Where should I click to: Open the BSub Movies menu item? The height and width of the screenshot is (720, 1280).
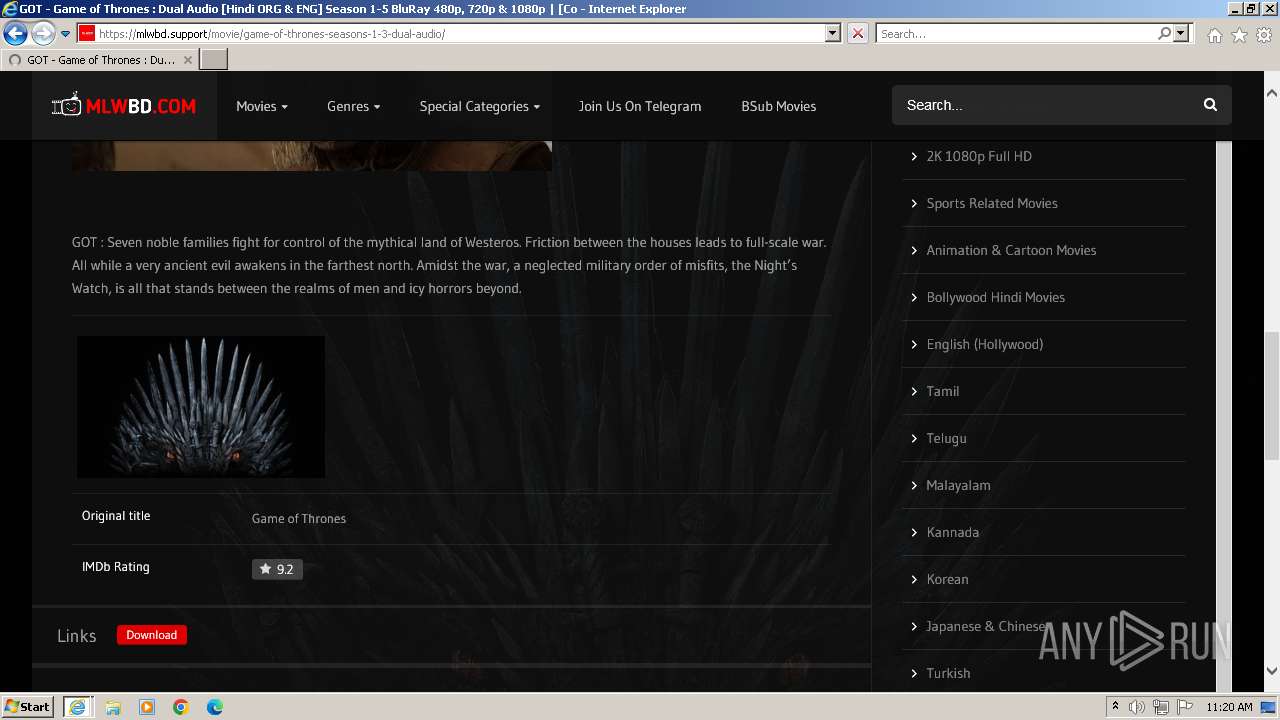click(x=778, y=106)
